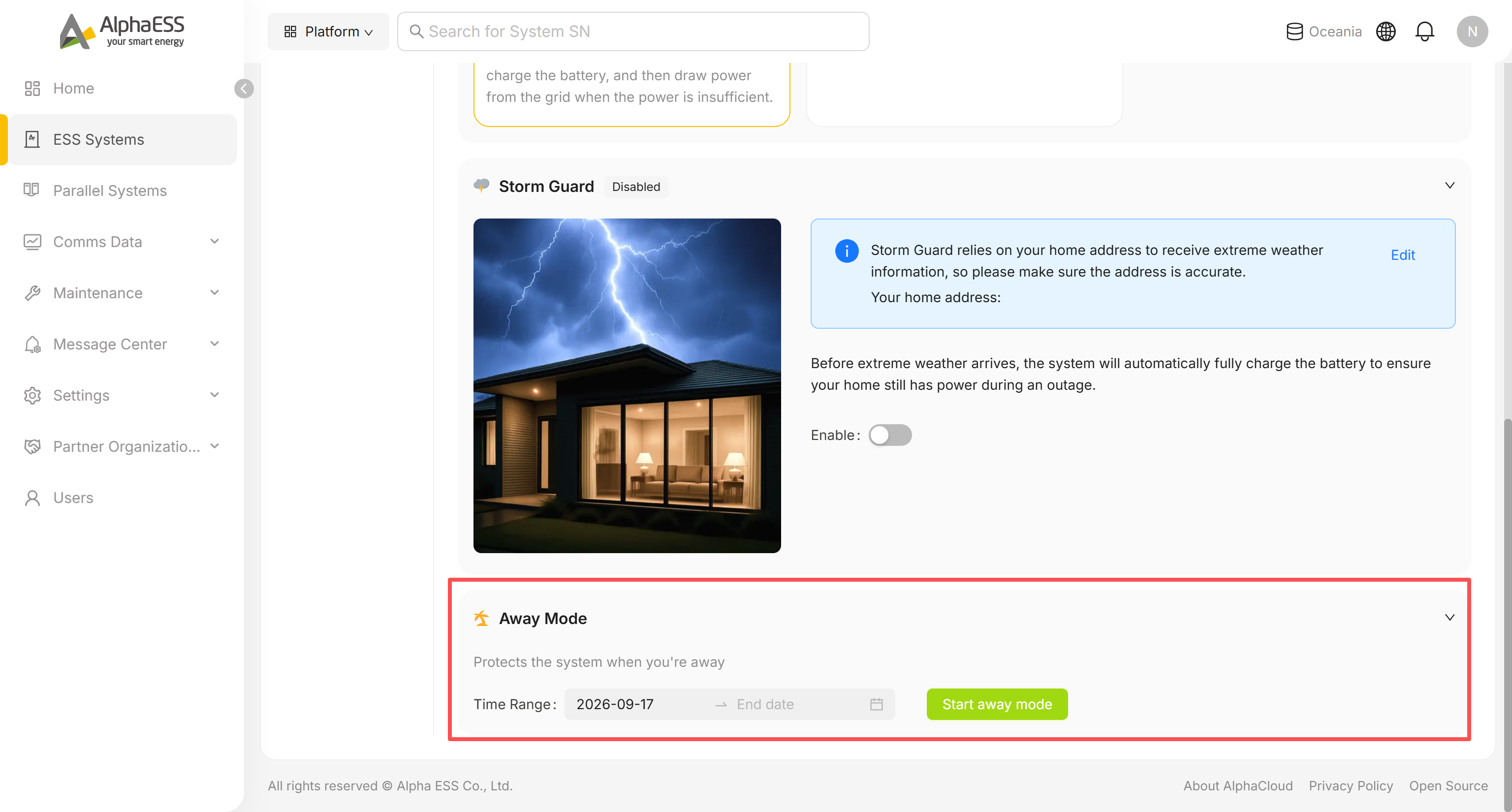This screenshot has width=1512, height=812.
Task: Collapse the sidebar with the arrow button
Action: point(244,89)
